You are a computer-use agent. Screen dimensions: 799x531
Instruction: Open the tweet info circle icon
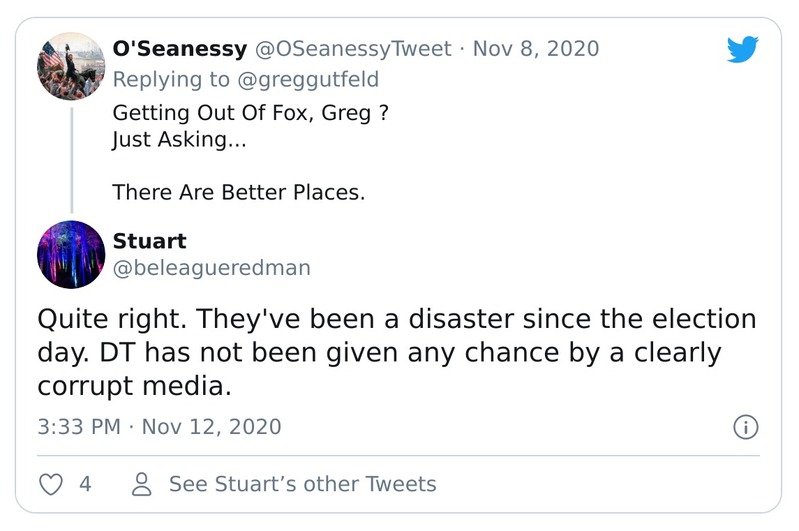(x=746, y=427)
